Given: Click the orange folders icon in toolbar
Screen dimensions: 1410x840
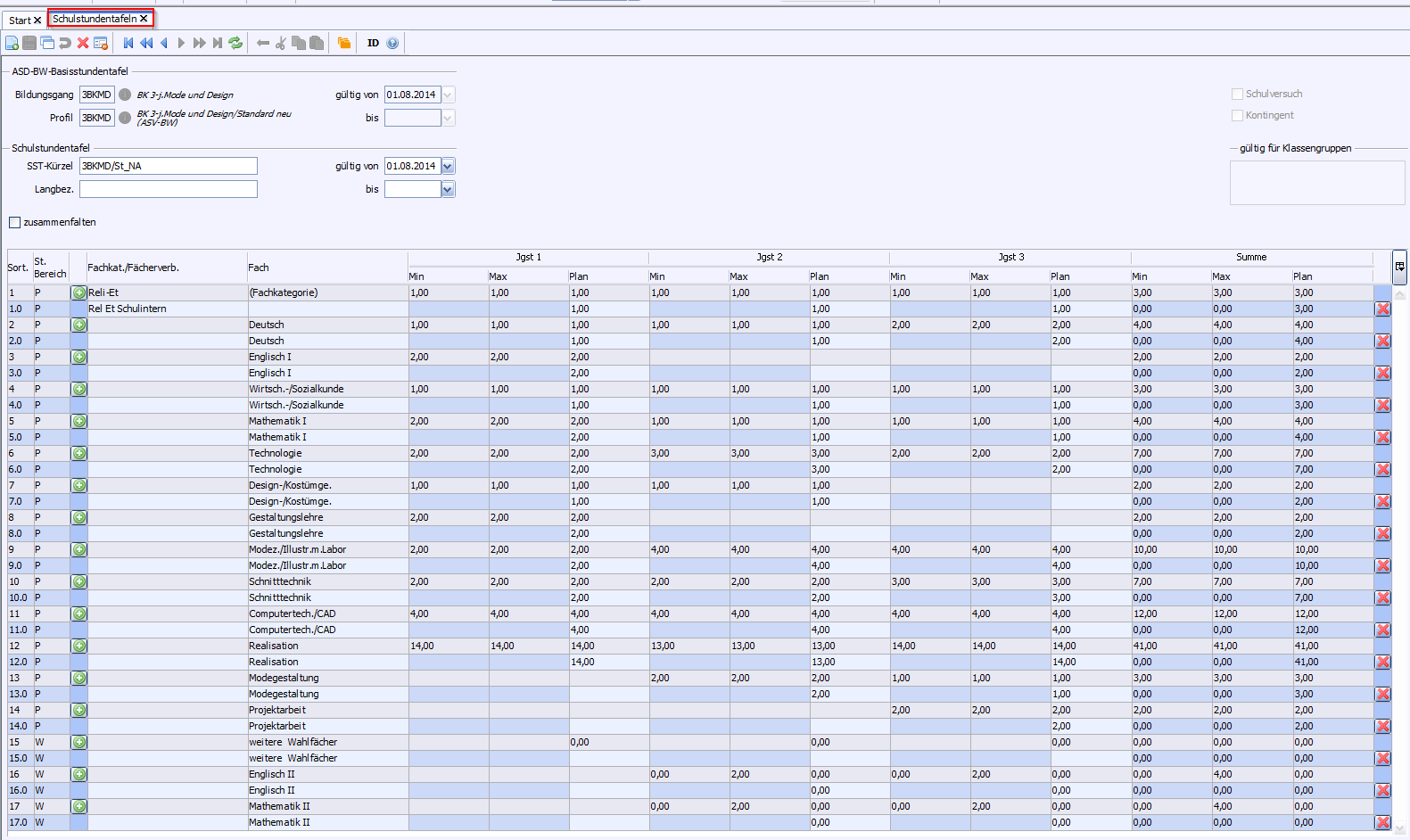Looking at the screenshot, I should [344, 43].
